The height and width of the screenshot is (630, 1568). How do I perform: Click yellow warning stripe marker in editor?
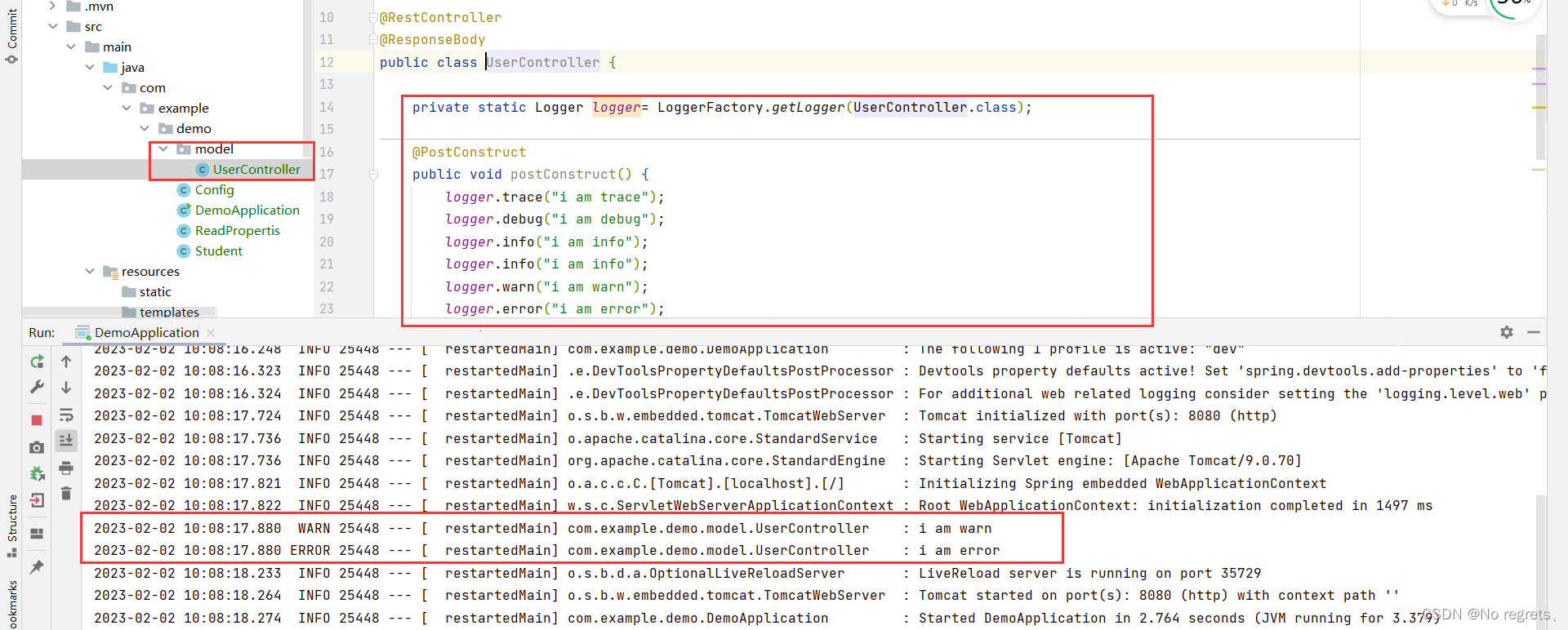(1539, 107)
